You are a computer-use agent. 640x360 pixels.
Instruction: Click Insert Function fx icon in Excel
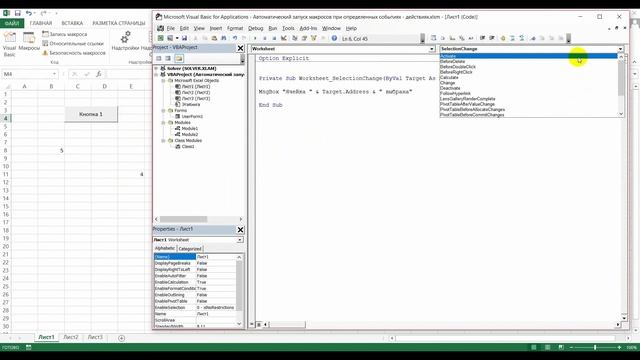pyautogui.click(x=98, y=74)
